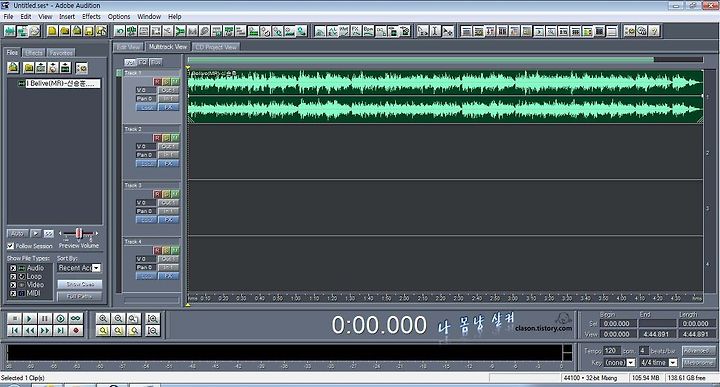Image resolution: width=720 pixels, height=387 pixels.
Task: Click Import File icon in Files panel
Action: pos(13,68)
